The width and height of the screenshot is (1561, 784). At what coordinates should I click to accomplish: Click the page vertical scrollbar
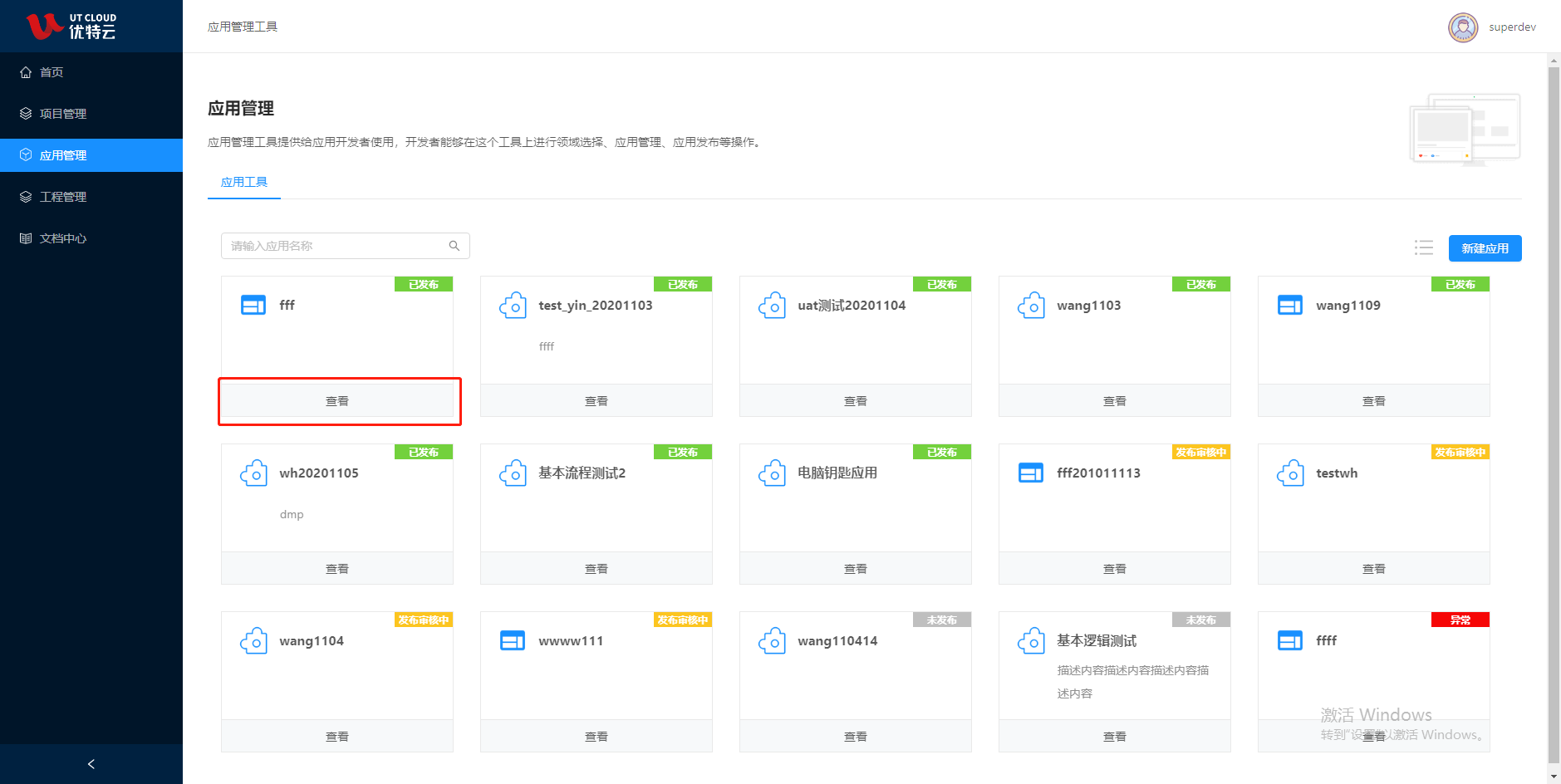[1554, 414]
